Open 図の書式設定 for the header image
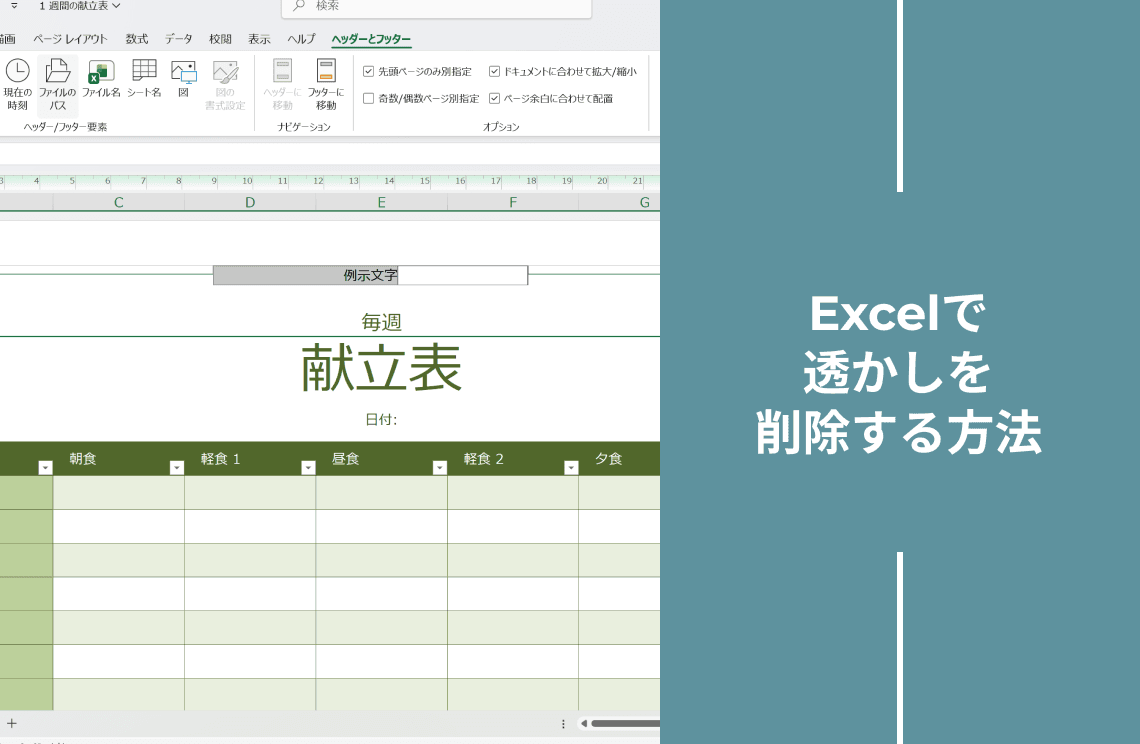The height and width of the screenshot is (744, 1140). click(x=224, y=85)
